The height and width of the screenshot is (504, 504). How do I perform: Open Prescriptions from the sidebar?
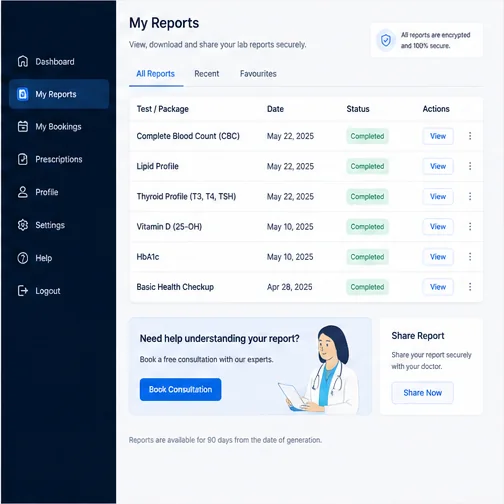tap(59, 159)
